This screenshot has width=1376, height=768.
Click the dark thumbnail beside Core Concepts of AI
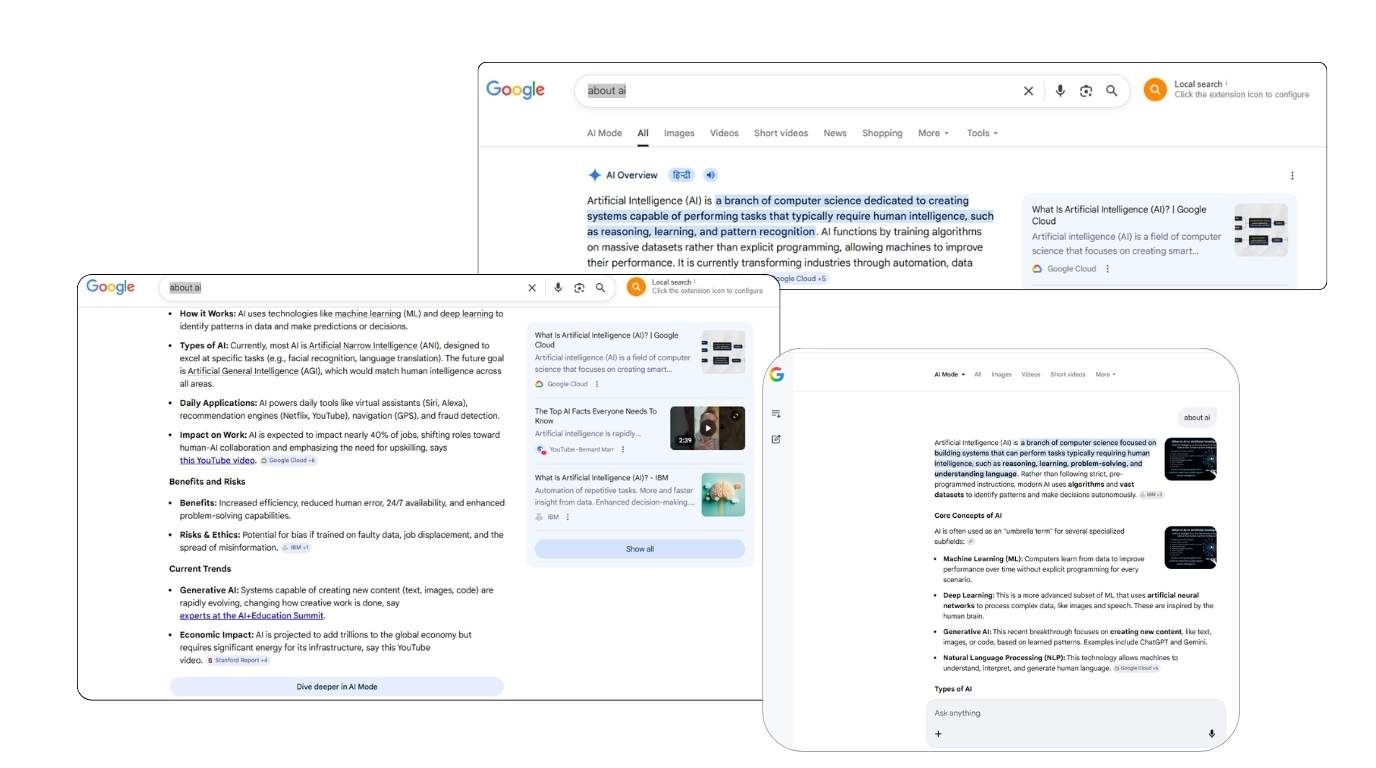click(1190, 547)
